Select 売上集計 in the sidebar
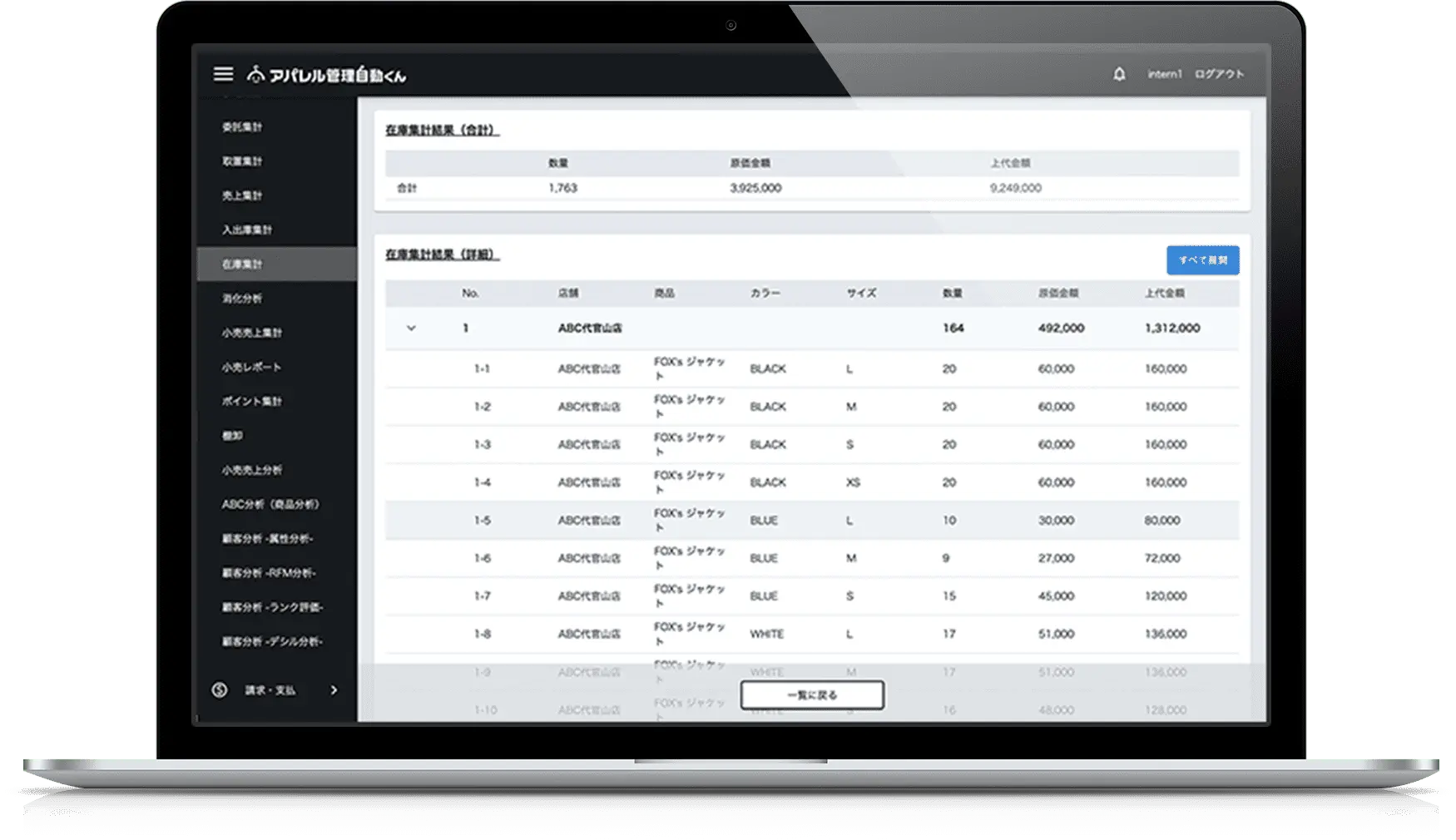The width and height of the screenshot is (1456, 840). 242,195
